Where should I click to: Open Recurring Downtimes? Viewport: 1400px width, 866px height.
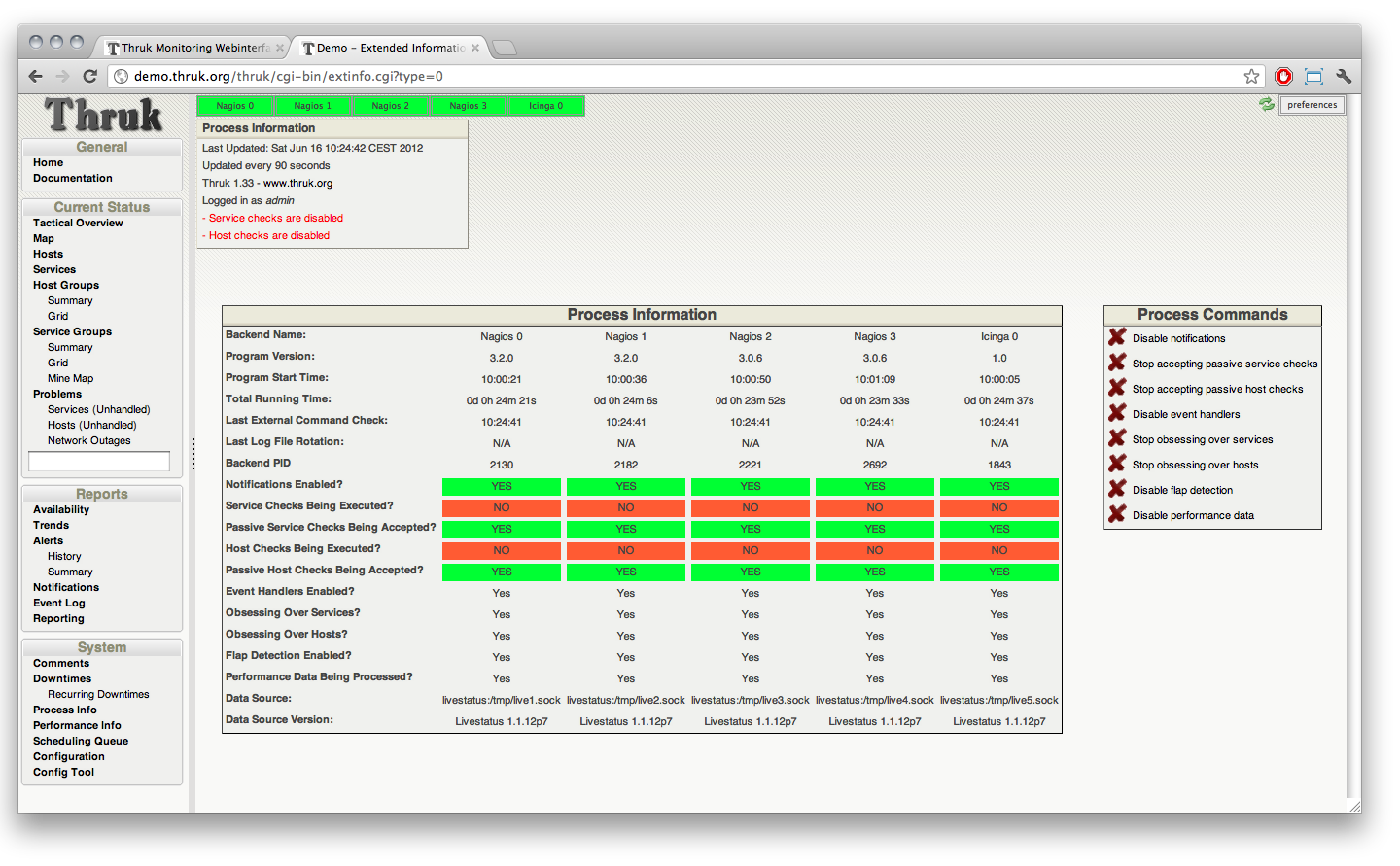point(98,694)
